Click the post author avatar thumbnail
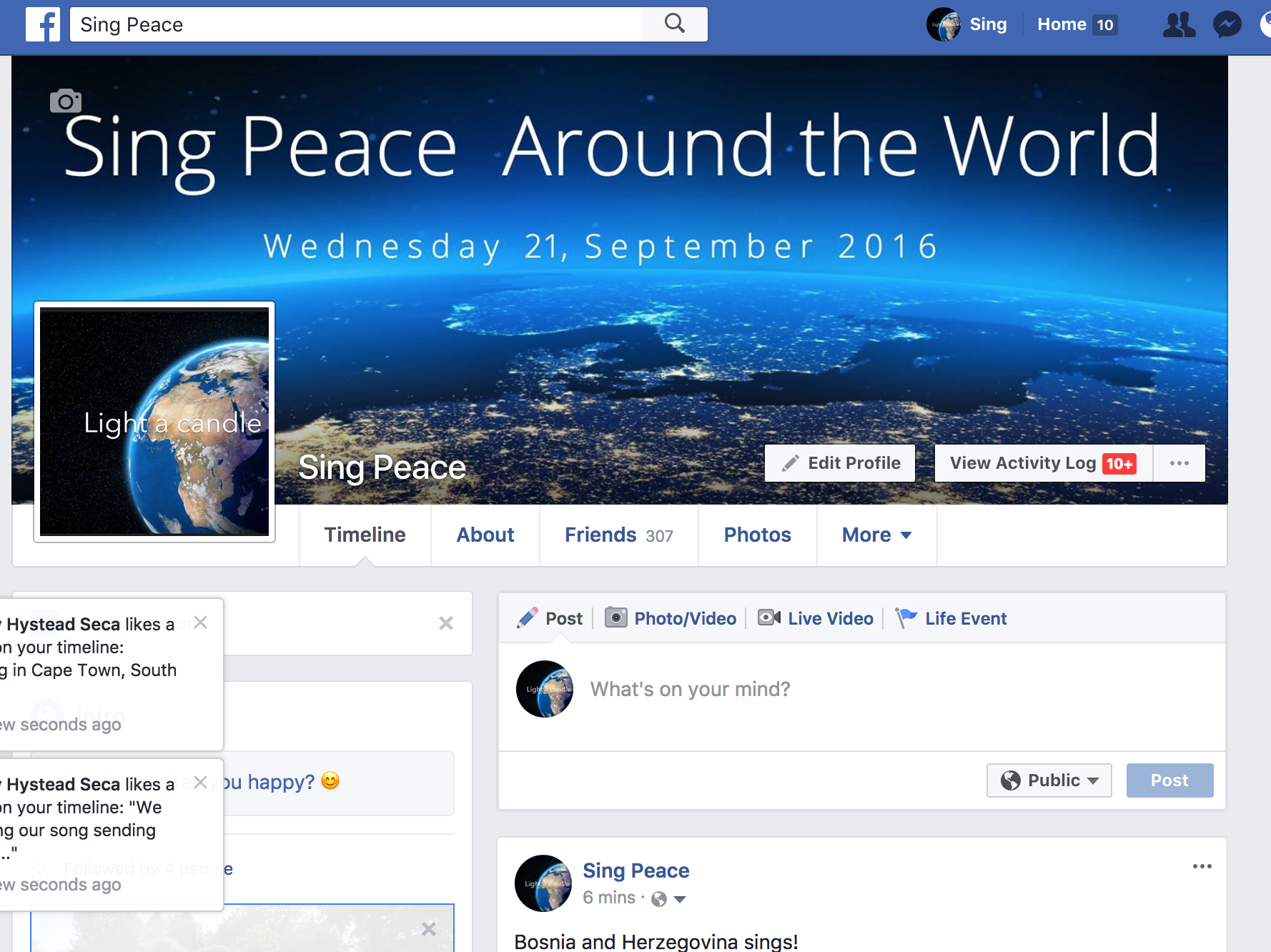The image size is (1271, 952). [543, 883]
